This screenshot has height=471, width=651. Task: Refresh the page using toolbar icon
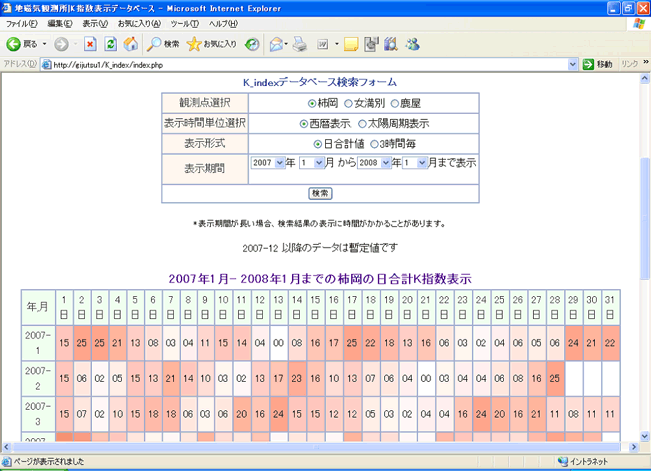click(x=110, y=44)
